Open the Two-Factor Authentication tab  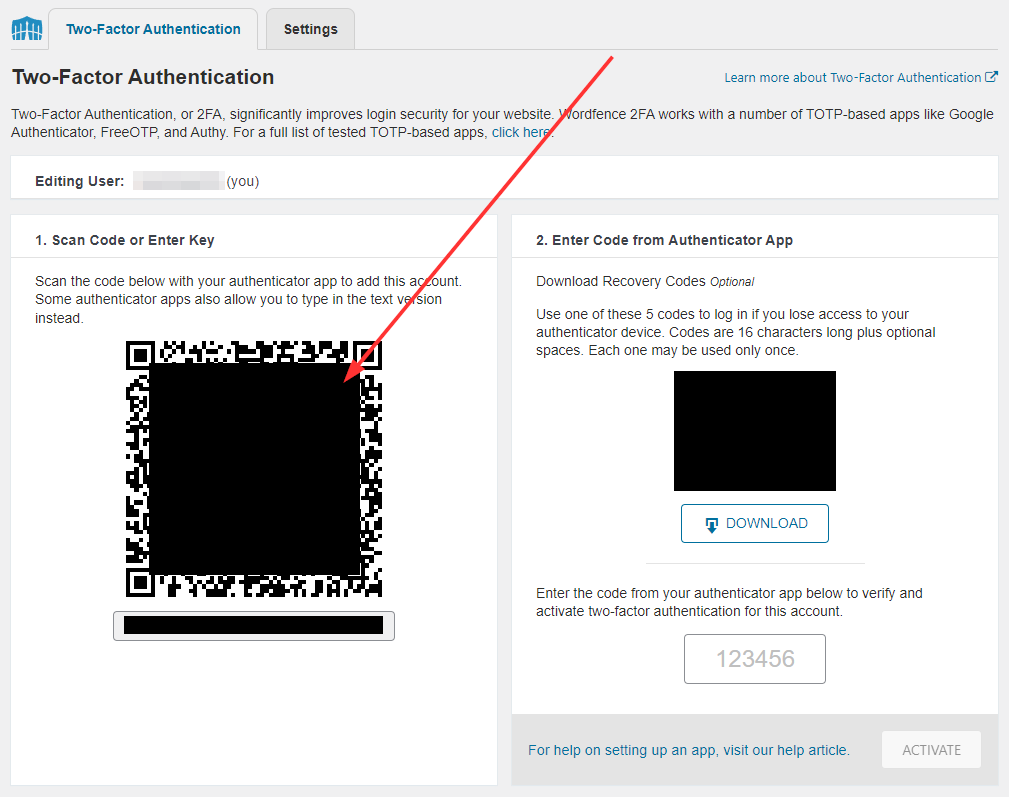tap(153, 29)
